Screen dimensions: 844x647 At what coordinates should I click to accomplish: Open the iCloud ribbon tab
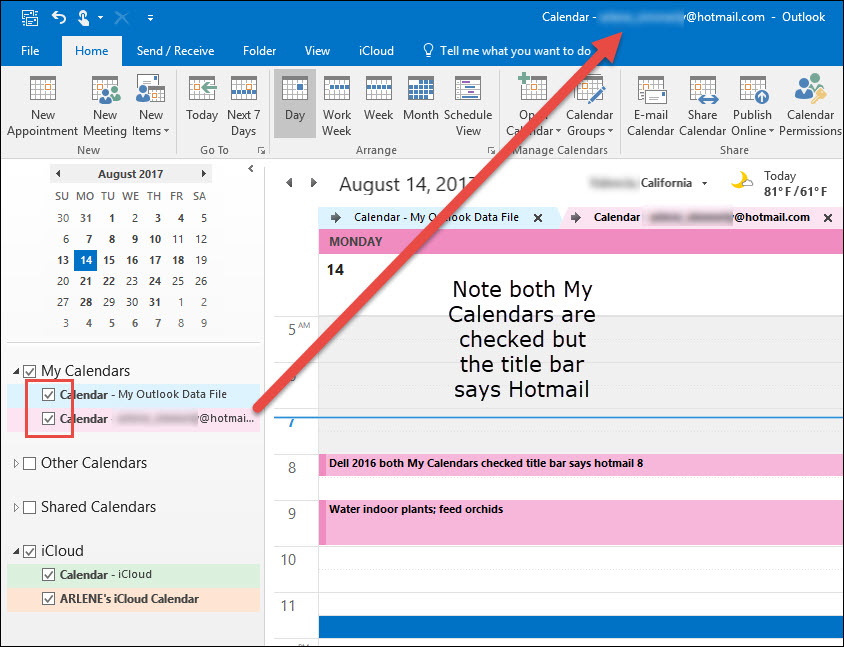pos(376,51)
